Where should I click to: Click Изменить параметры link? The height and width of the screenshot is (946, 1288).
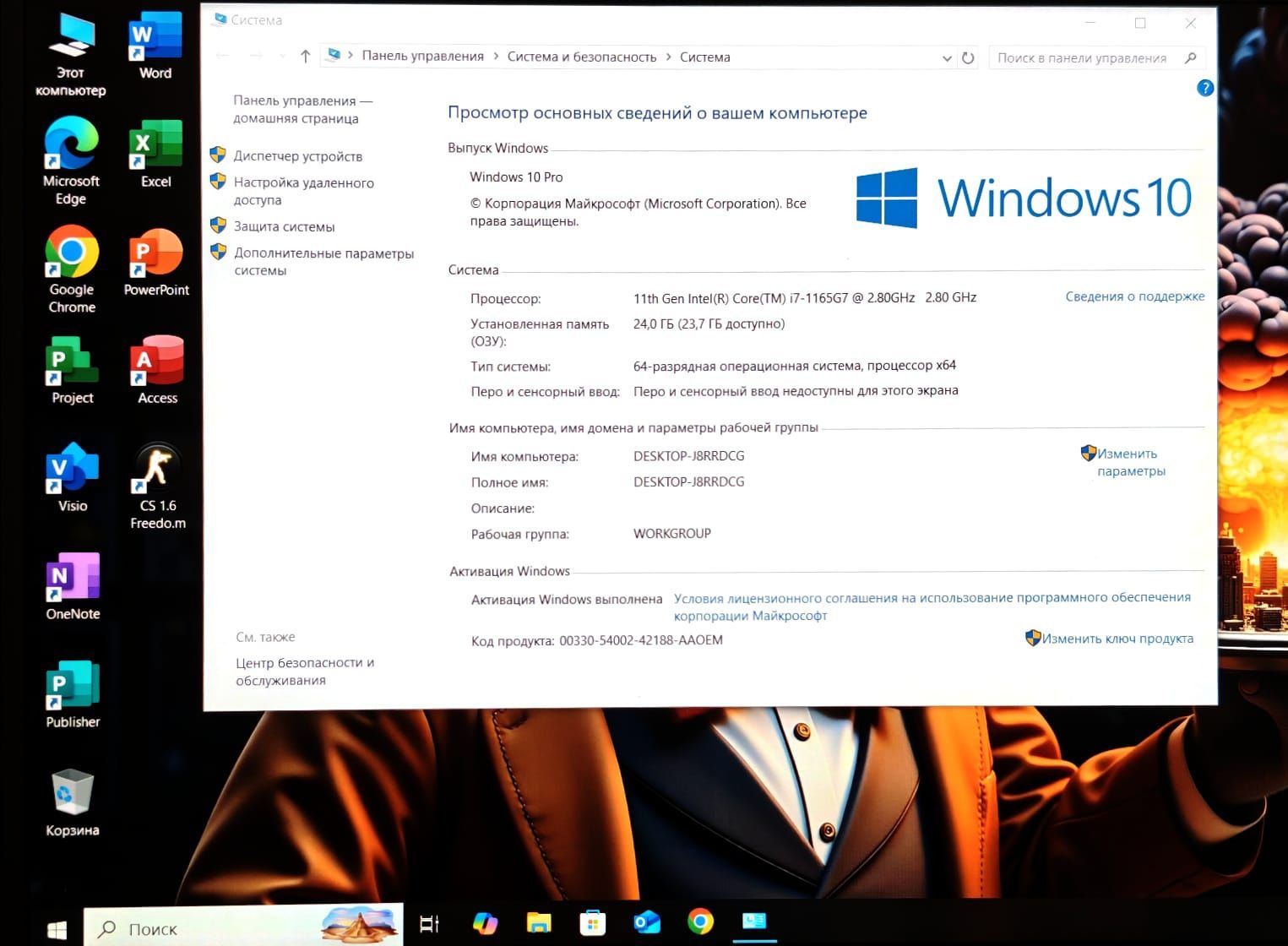(x=1131, y=462)
